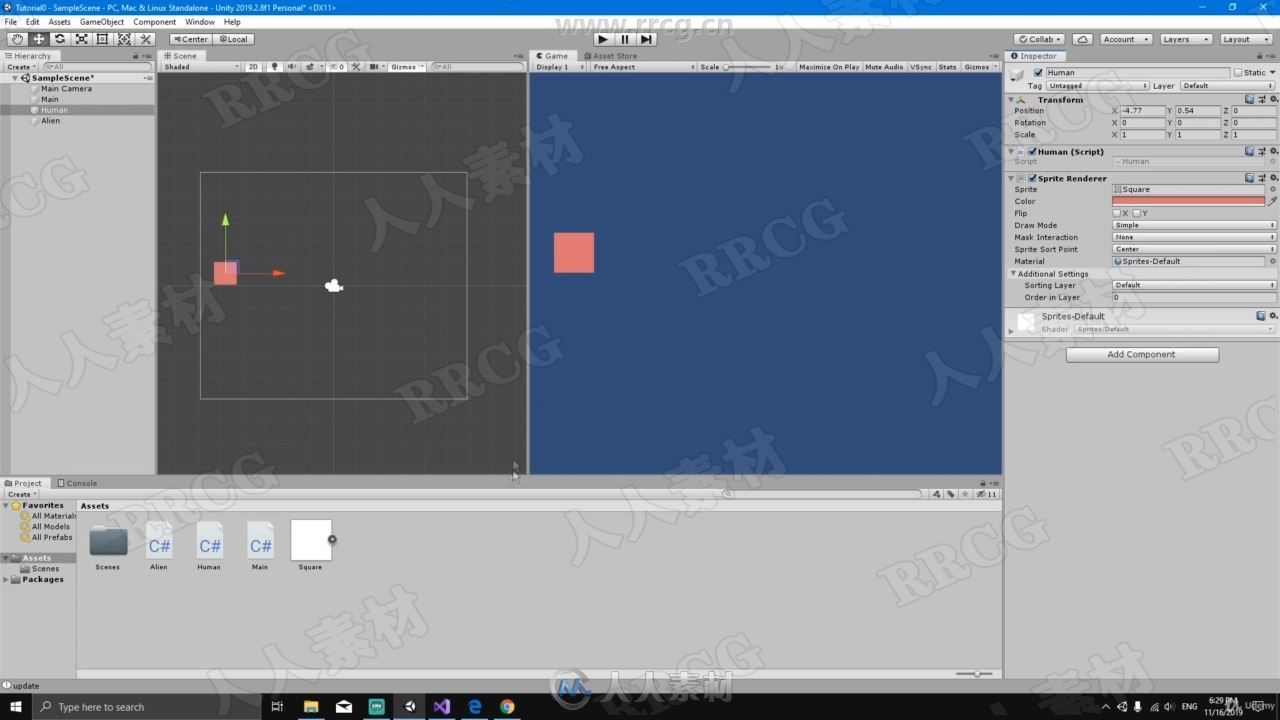Enable Flip Y checkbox
The image size is (1280, 720).
coord(1137,213)
